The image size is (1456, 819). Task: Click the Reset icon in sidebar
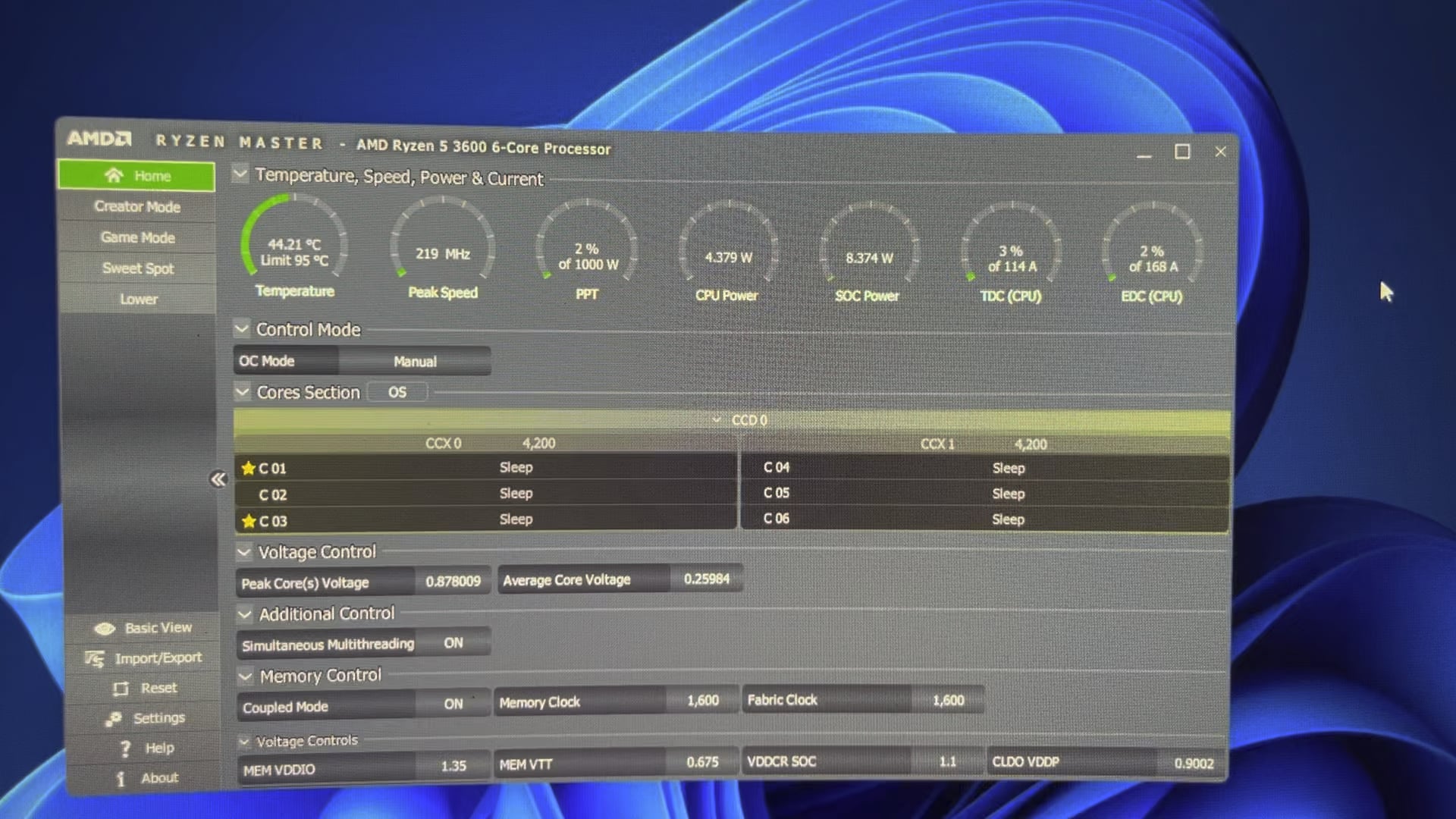(x=121, y=689)
